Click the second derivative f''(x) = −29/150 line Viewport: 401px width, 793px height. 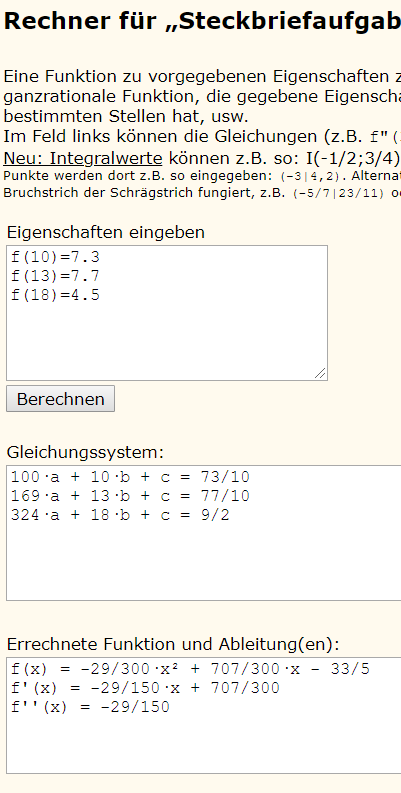click(x=90, y=707)
